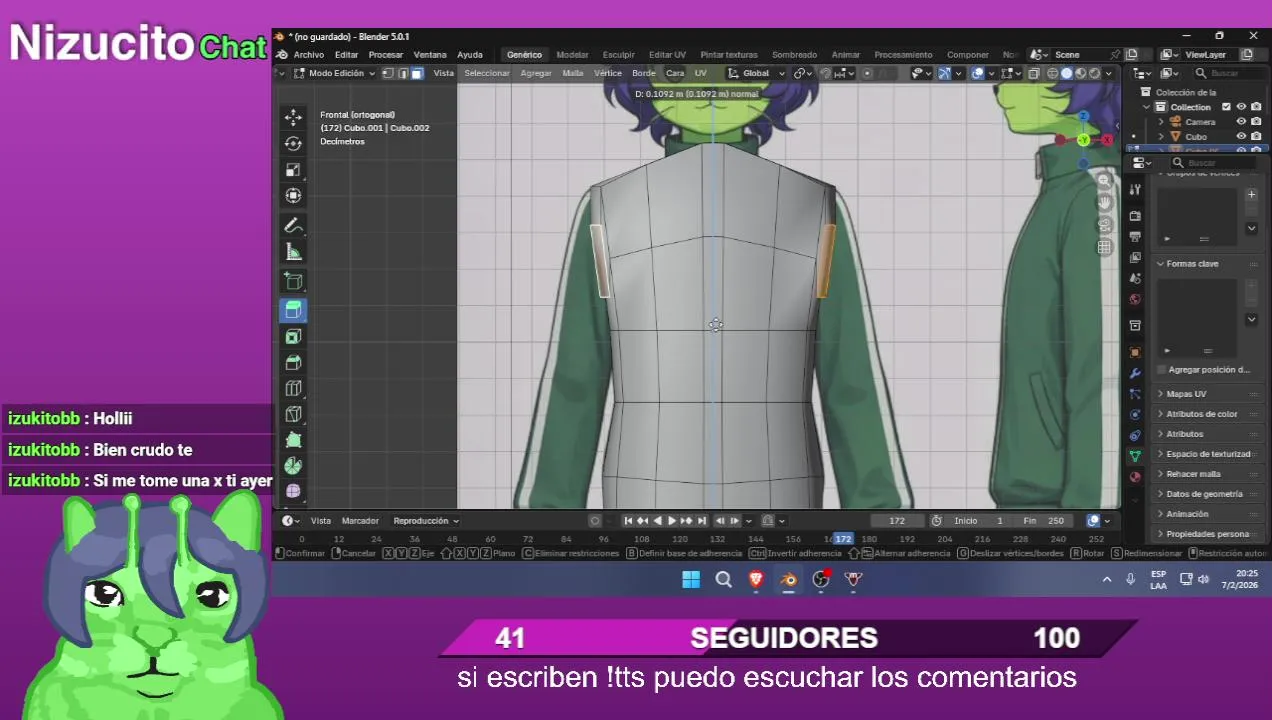This screenshot has width=1272, height=720.
Task: Open the Vértice menu in the viewport header
Action: point(608,73)
